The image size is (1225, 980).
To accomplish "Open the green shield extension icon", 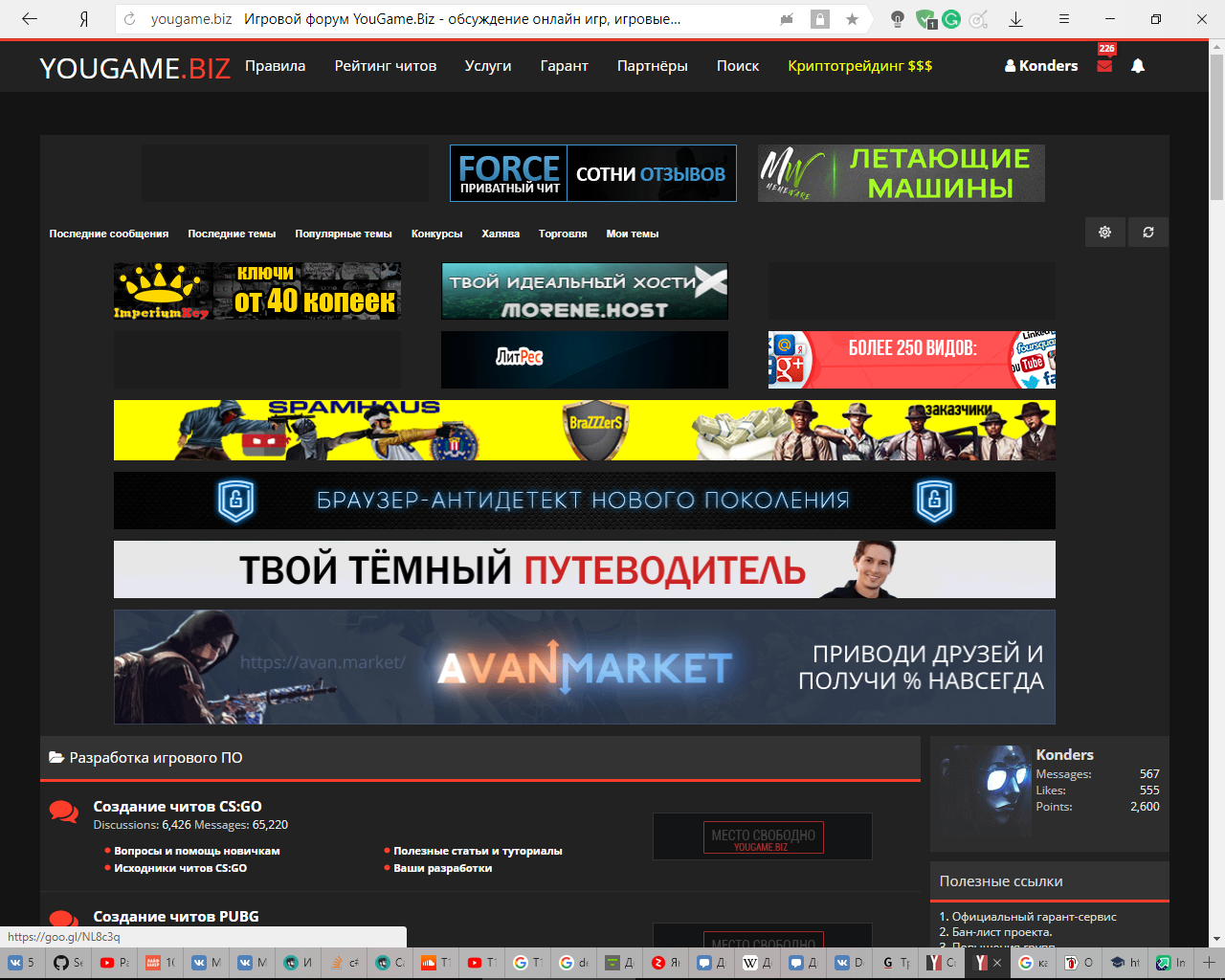I will pos(924,19).
